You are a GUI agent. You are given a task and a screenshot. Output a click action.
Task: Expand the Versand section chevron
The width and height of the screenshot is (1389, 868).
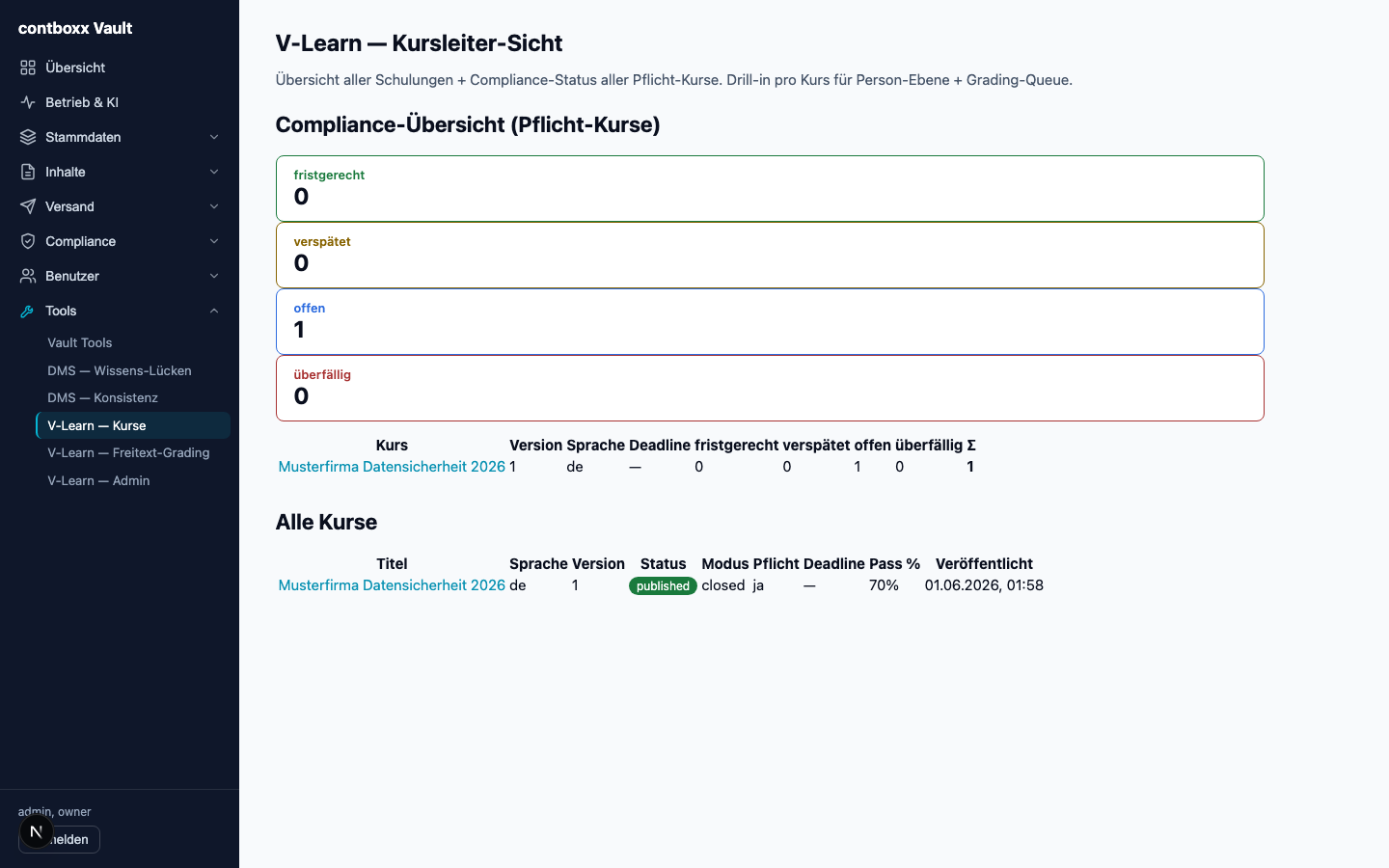[x=214, y=206]
